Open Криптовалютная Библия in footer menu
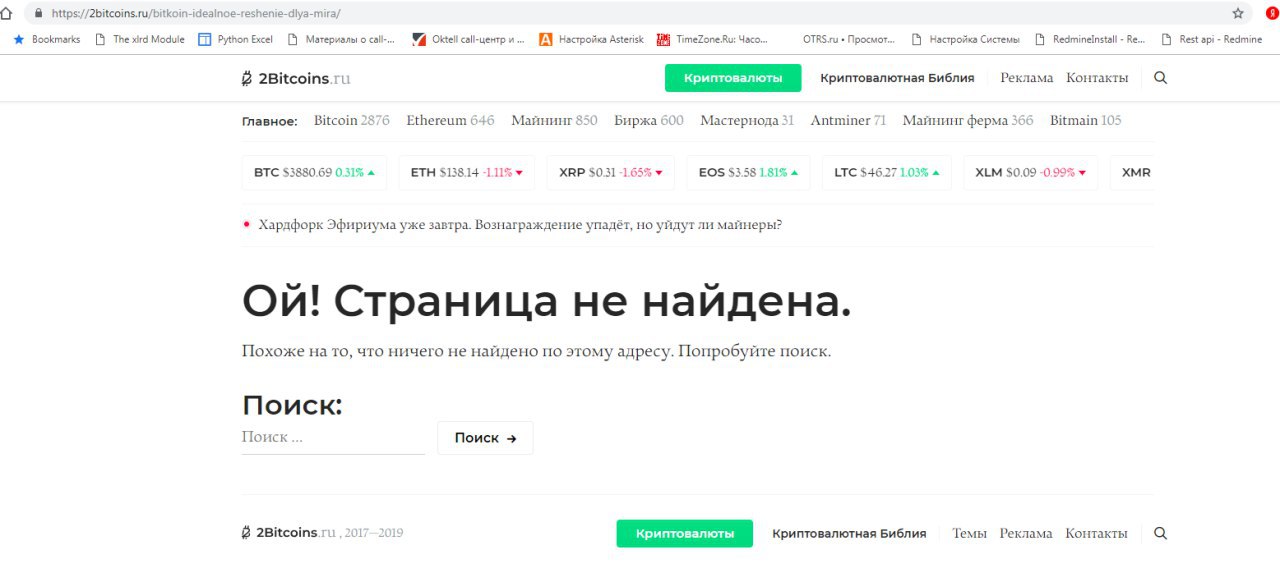Image resolution: width=1280 pixels, height=582 pixels. (849, 534)
